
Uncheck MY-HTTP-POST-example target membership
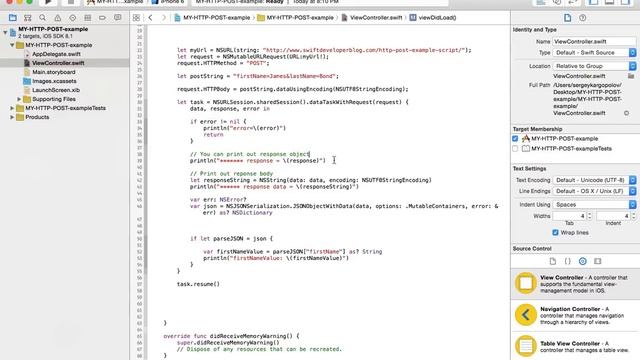pyautogui.click(x=515, y=139)
